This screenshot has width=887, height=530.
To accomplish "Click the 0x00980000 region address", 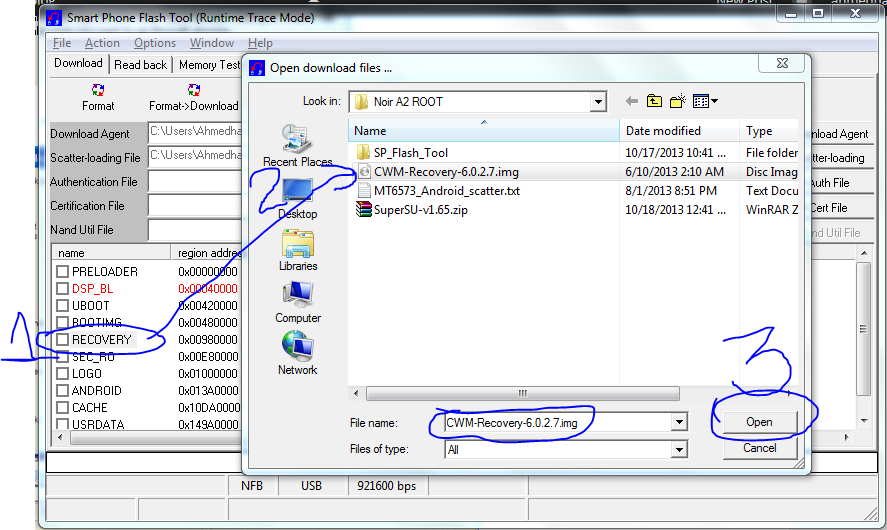I will [x=208, y=339].
